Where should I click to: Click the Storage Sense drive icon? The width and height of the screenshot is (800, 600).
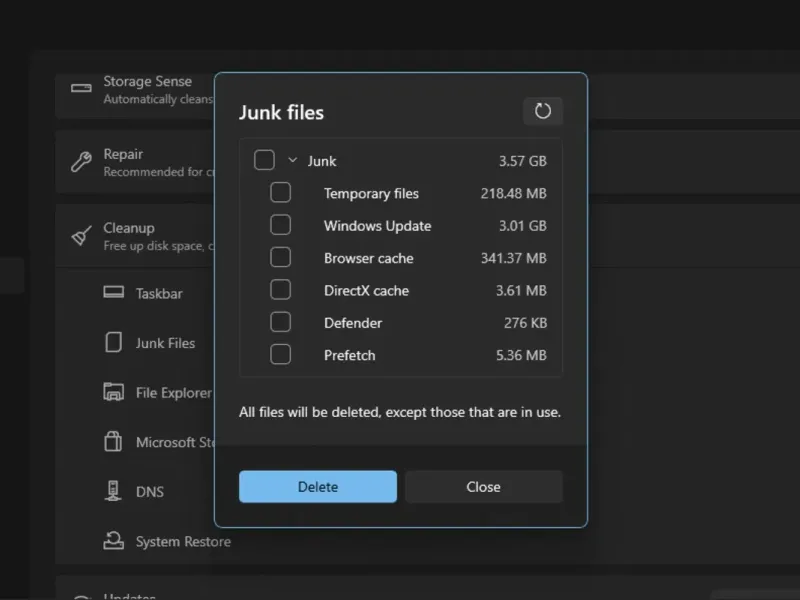pyautogui.click(x=81, y=88)
